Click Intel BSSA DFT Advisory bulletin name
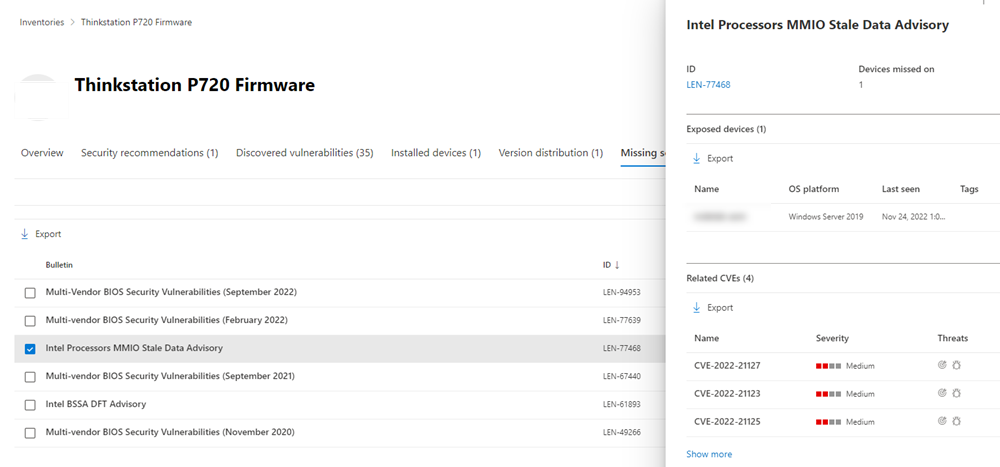1000x467 pixels. 96,404
